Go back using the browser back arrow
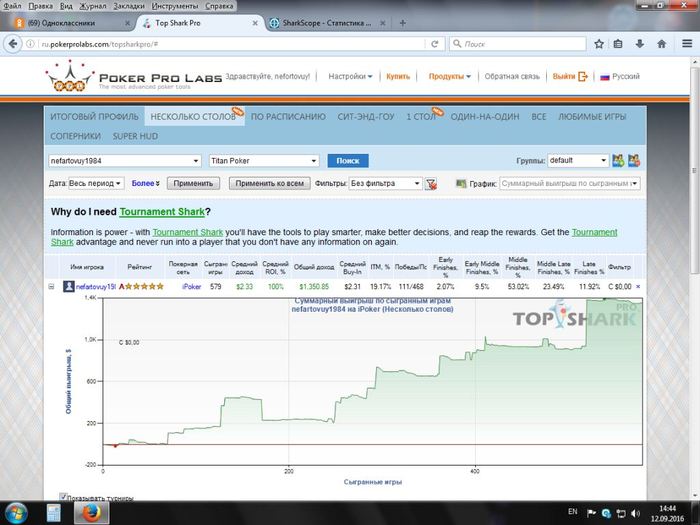 (x=13, y=44)
